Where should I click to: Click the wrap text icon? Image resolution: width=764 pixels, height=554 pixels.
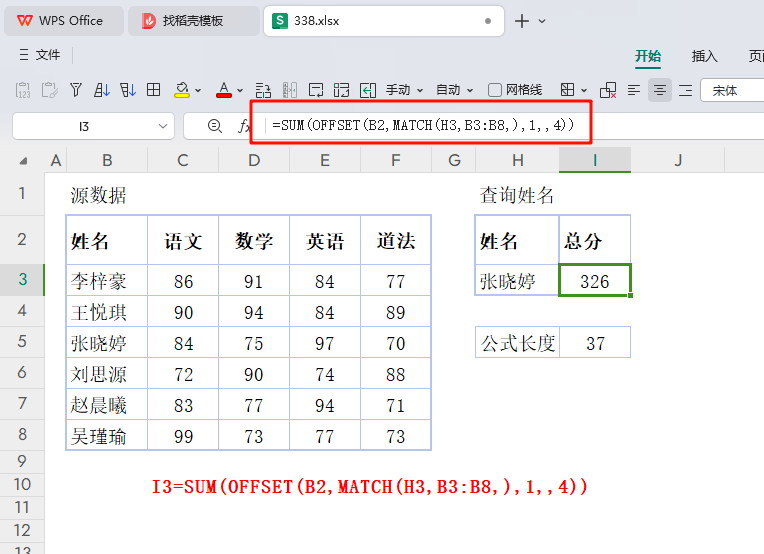click(316, 90)
